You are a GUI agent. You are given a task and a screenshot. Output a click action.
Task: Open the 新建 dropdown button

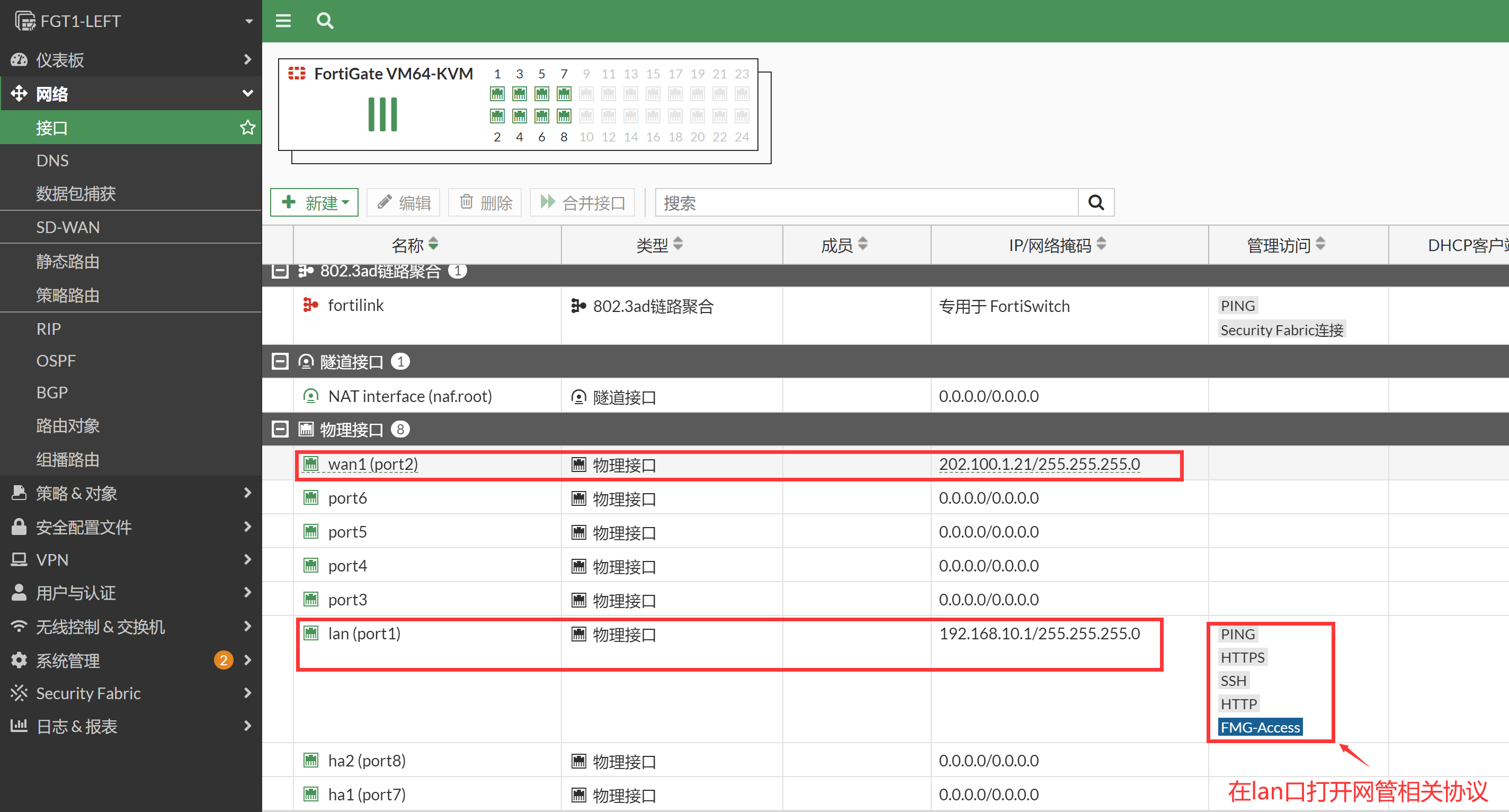315,203
